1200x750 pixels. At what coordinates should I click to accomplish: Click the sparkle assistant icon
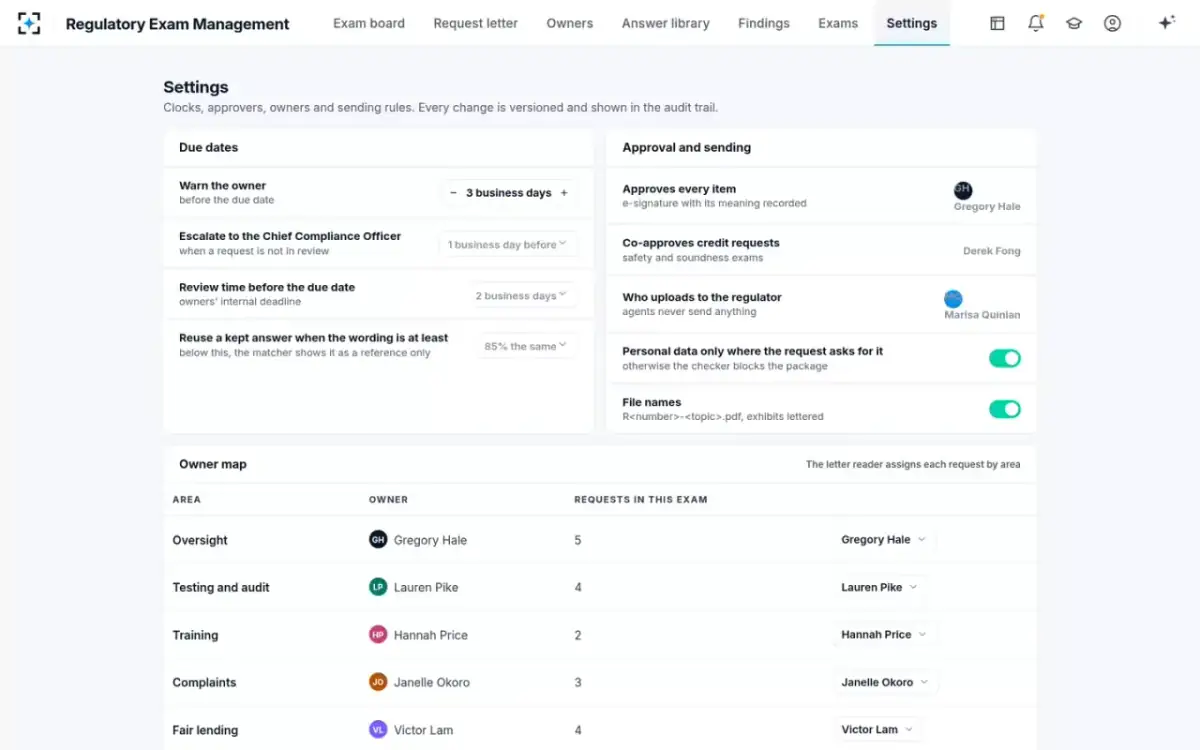pos(1166,23)
